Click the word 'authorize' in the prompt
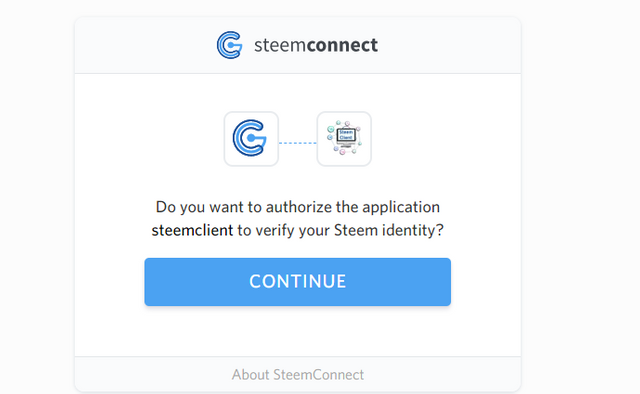Screen dimensions: 640x394 click(299, 207)
